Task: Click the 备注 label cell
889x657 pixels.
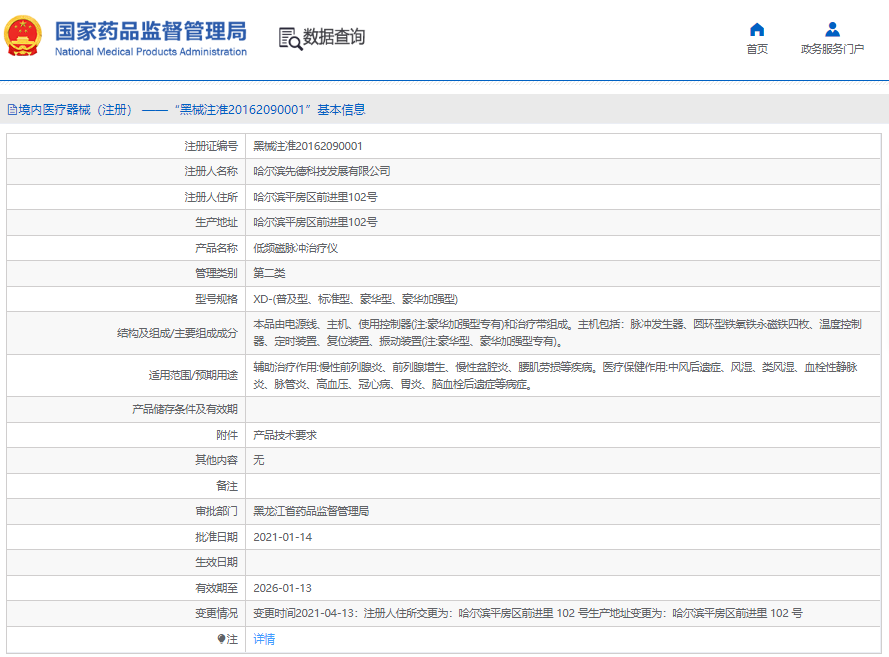Action: tap(126, 486)
